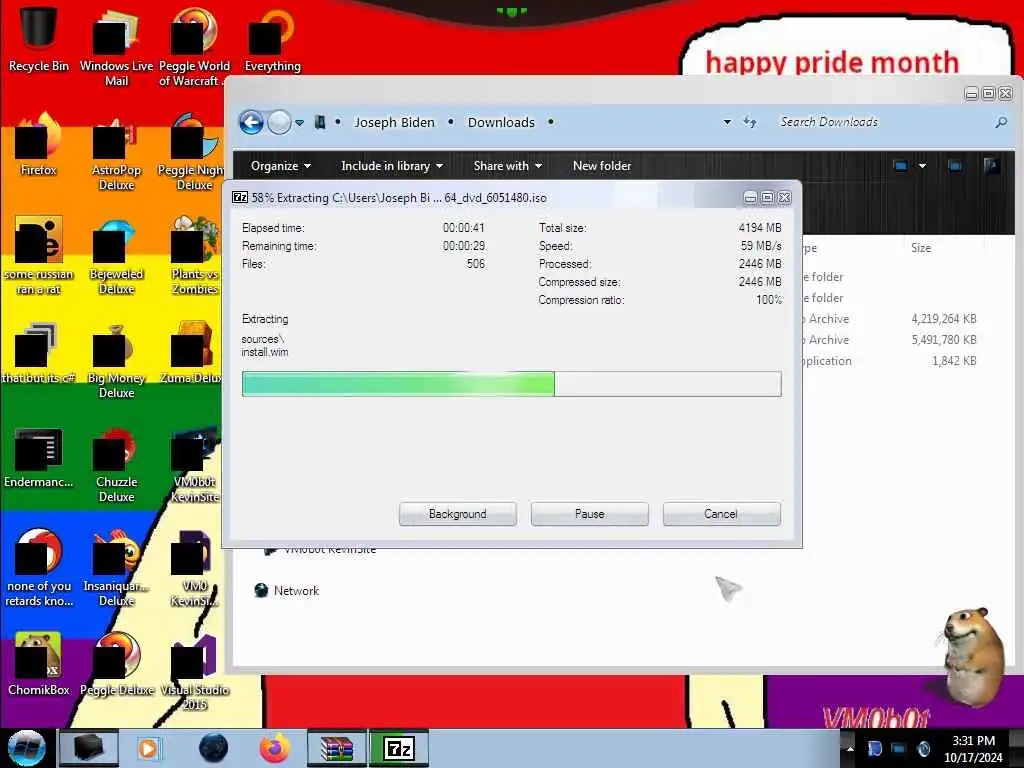Open the network icon in system tray
The image size is (1024, 768).
coord(899,748)
